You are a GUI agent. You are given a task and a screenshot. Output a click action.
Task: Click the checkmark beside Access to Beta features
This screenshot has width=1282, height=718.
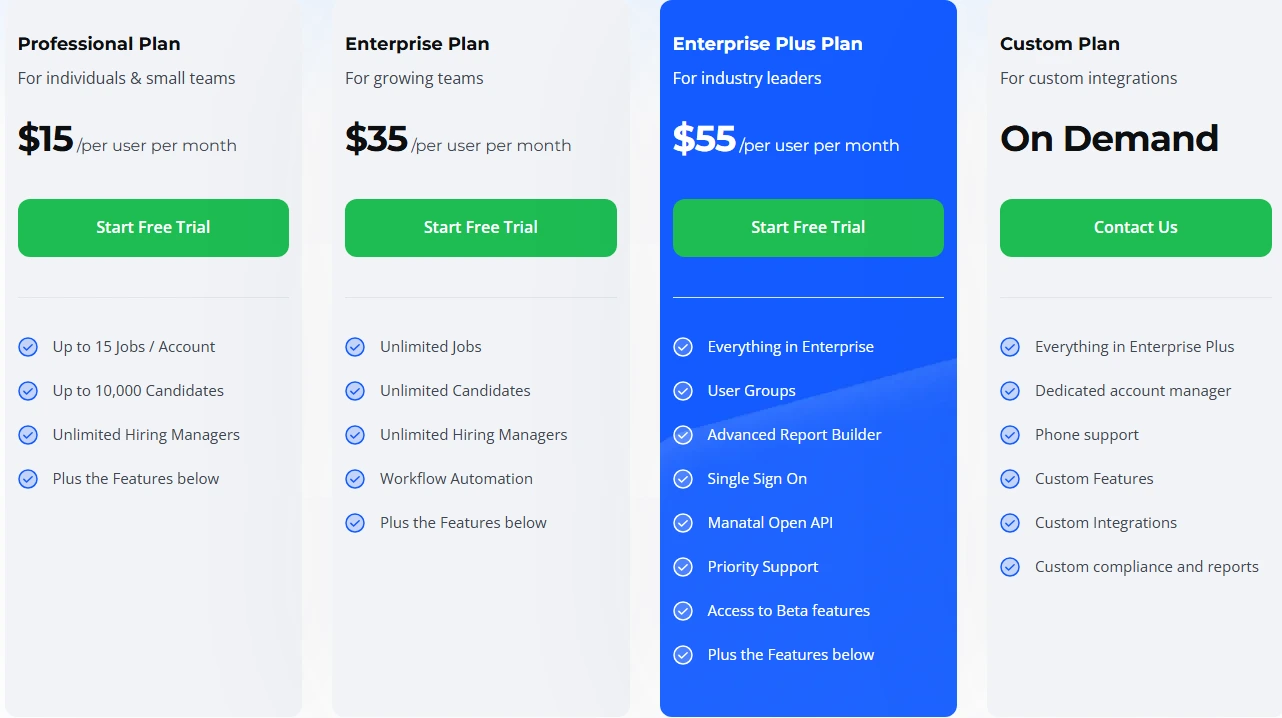pyautogui.click(x=683, y=610)
